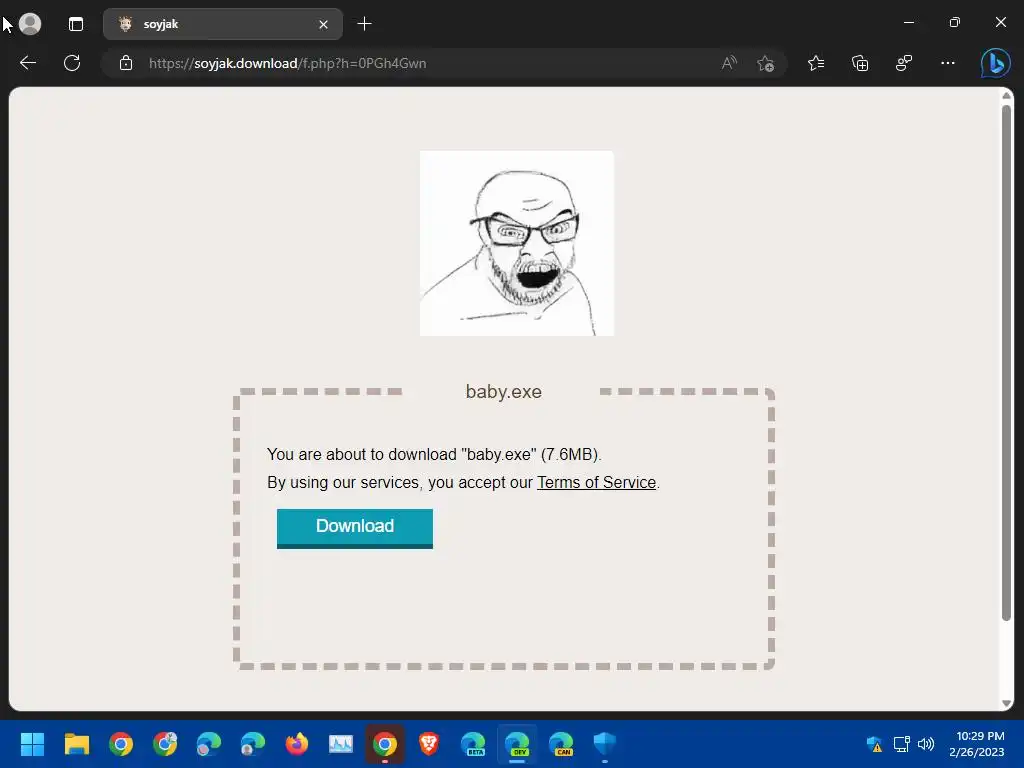
Task: Open browser profile sync icon in toolbar
Action: click(904, 63)
